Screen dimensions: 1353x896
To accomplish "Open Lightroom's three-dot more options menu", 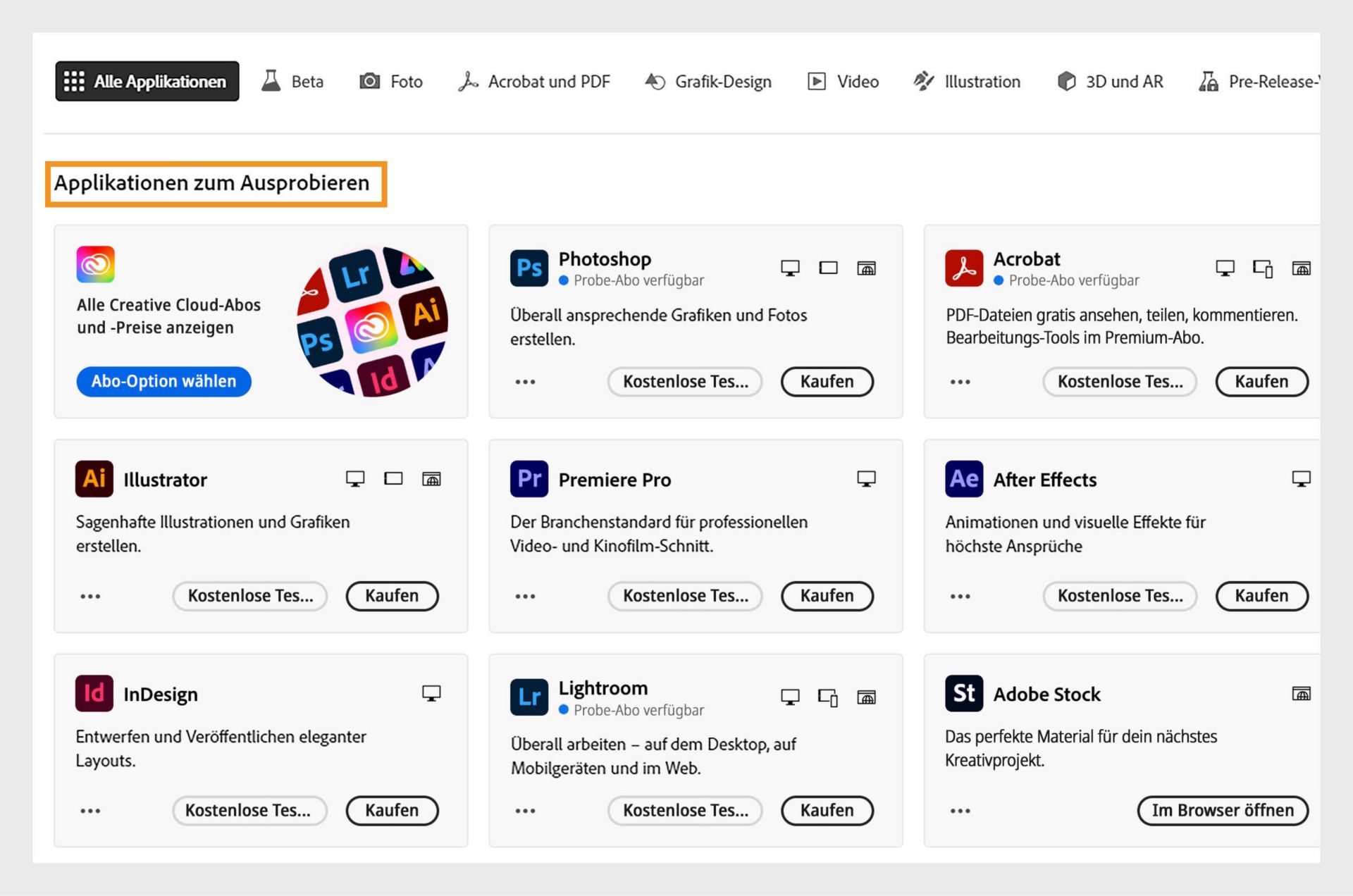I will tap(525, 811).
